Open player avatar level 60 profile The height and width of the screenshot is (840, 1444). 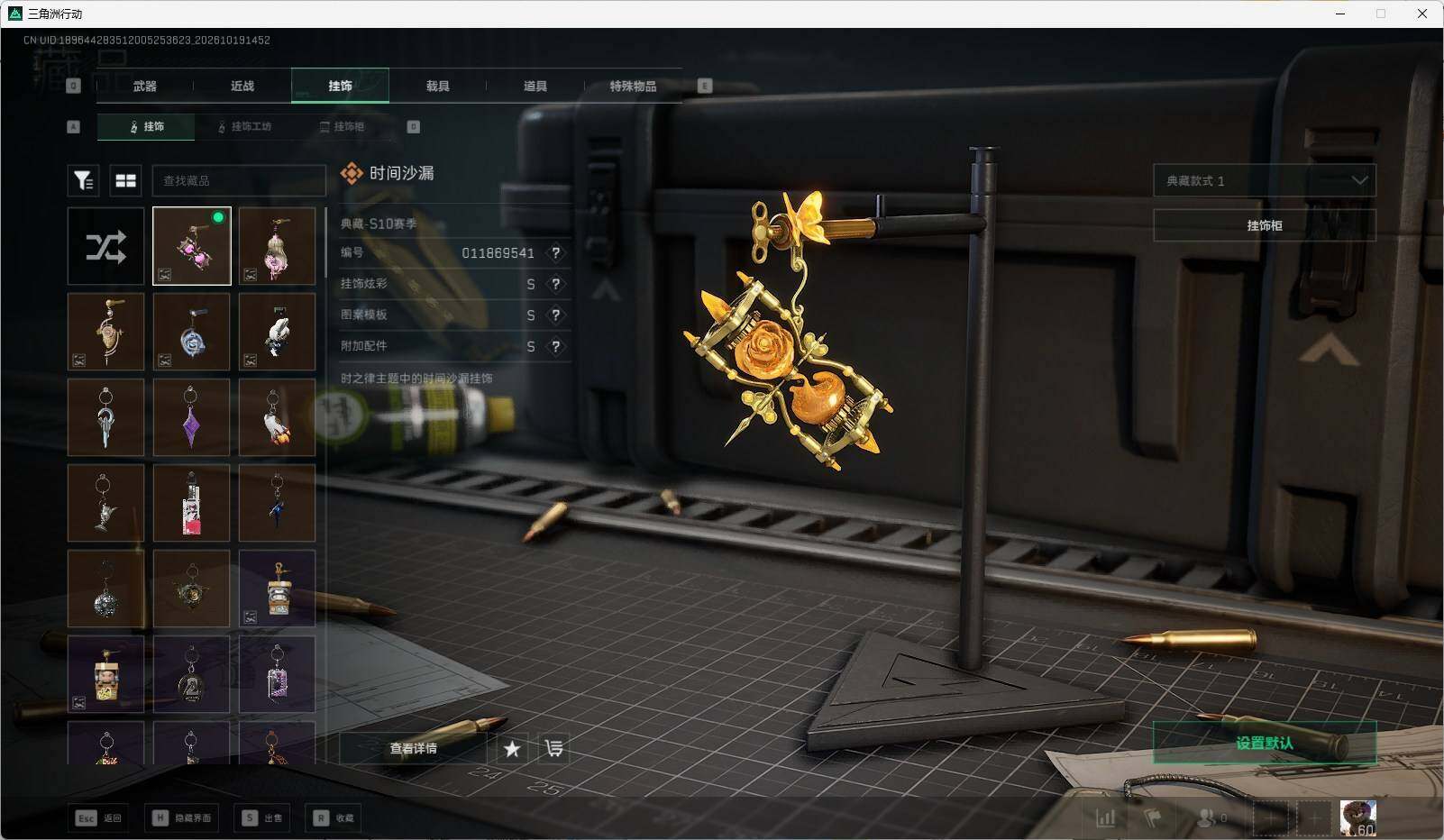tap(1357, 817)
